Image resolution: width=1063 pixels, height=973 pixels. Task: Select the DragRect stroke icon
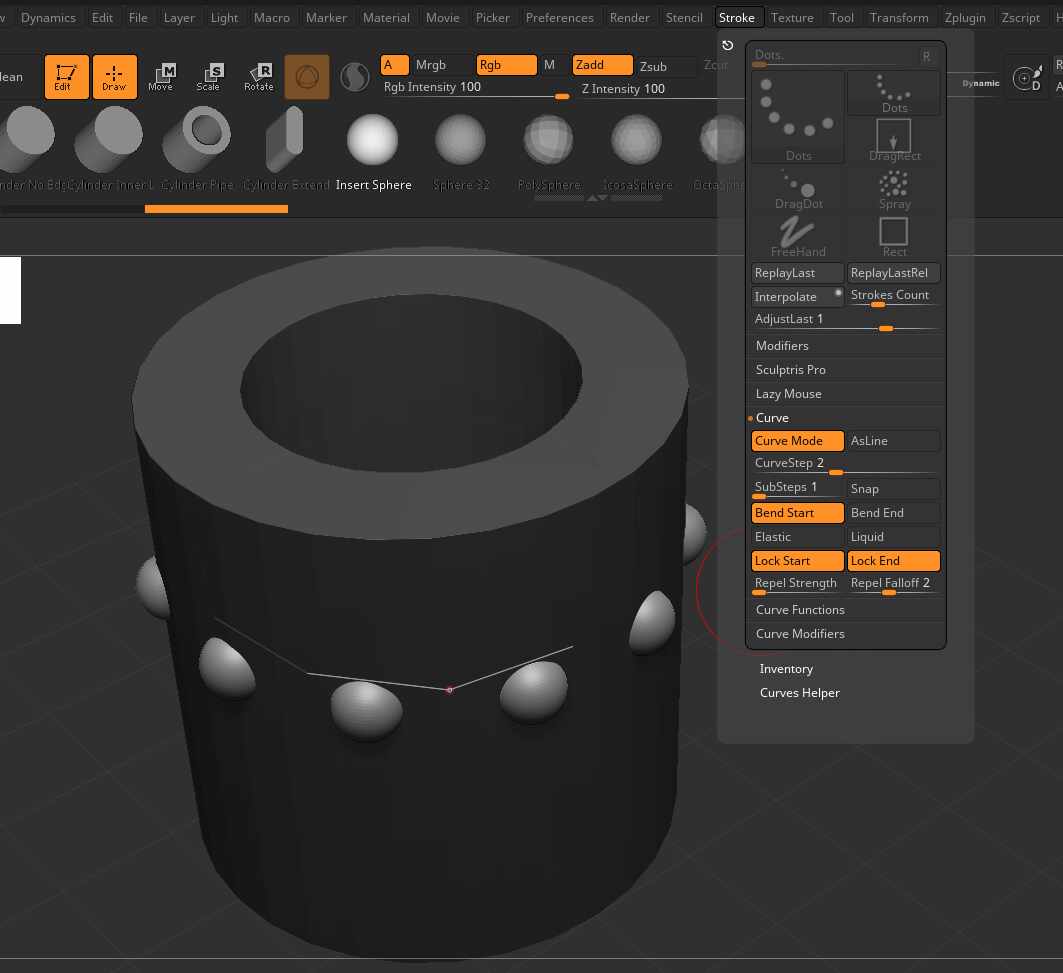click(893, 140)
